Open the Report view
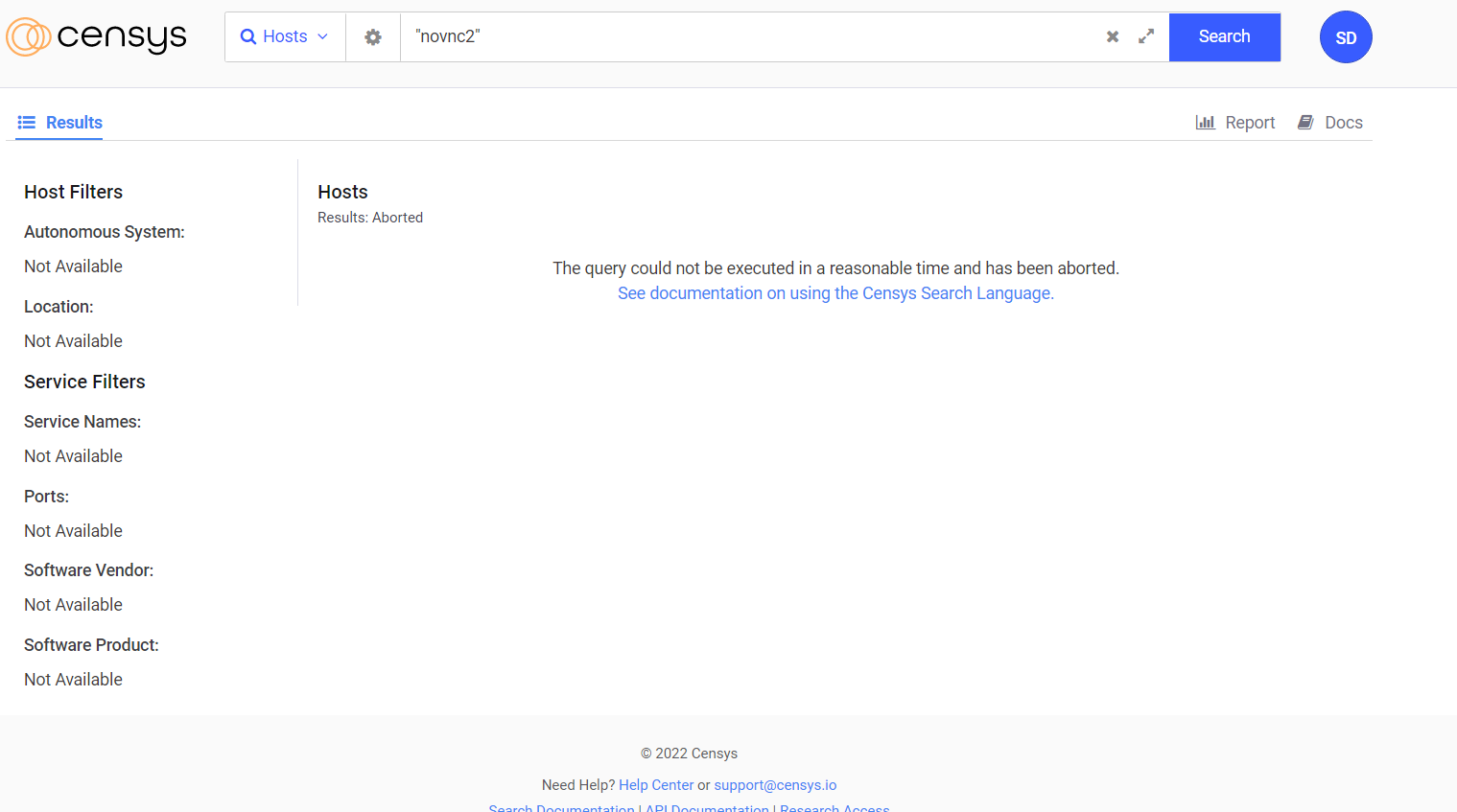 click(x=1250, y=122)
